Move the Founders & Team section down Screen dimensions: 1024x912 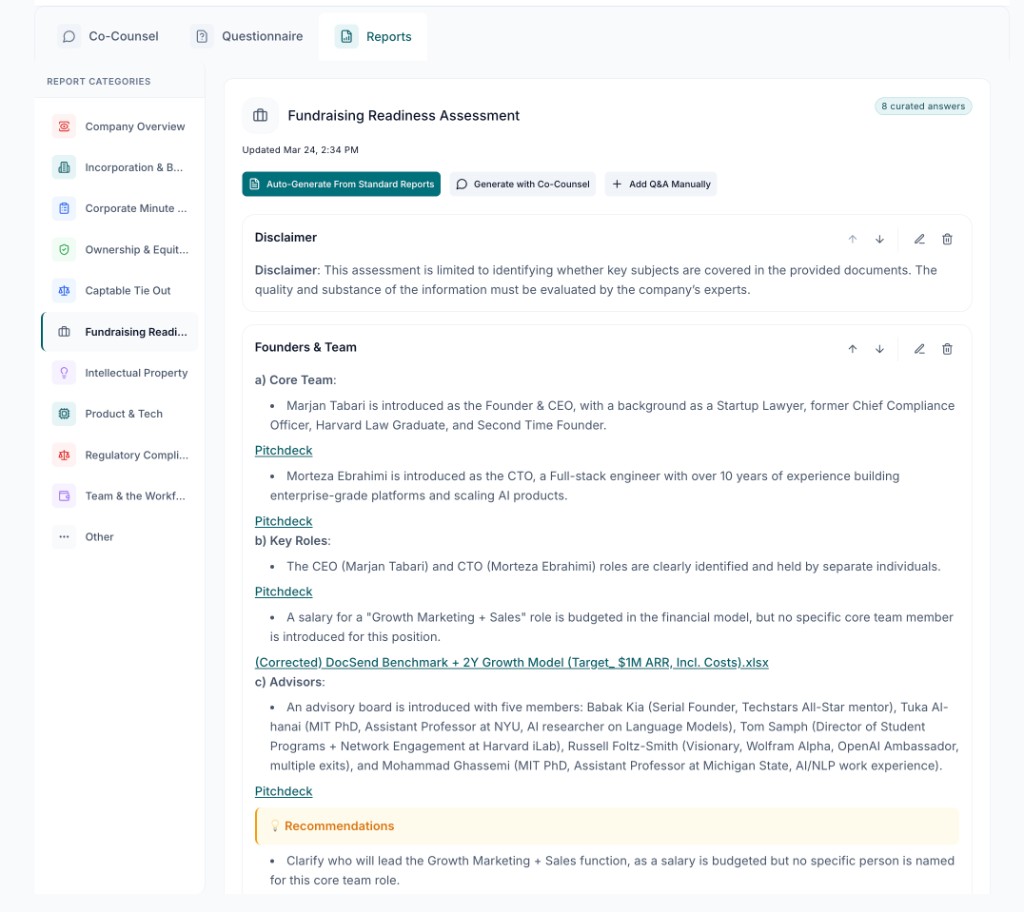879,348
